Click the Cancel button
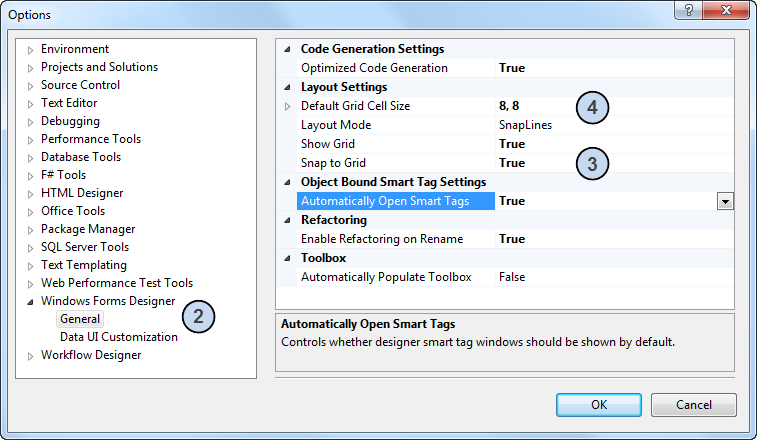The height and width of the screenshot is (440, 757). tap(693, 404)
